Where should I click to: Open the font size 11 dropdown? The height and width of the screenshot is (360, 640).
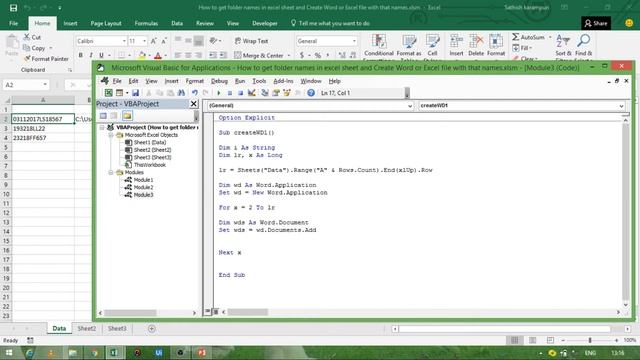click(x=144, y=41)
